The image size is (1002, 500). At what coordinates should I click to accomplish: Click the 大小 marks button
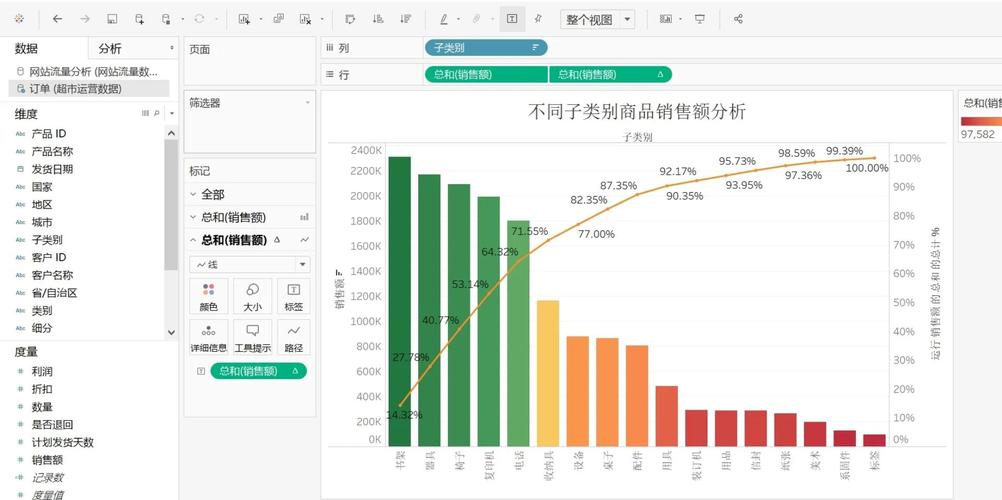click(252, 297)
